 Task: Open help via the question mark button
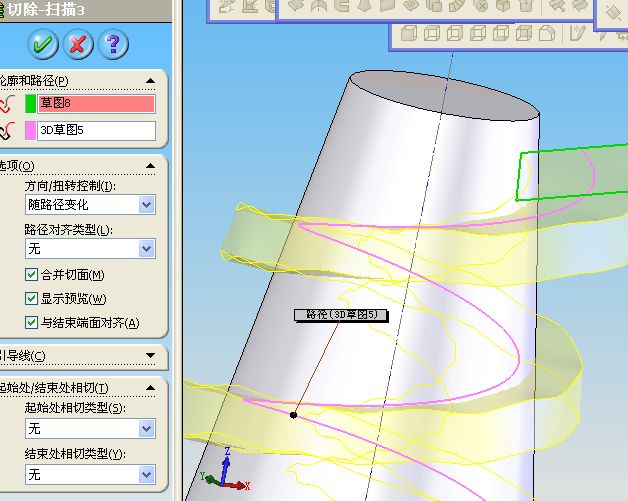click(113, 44)
